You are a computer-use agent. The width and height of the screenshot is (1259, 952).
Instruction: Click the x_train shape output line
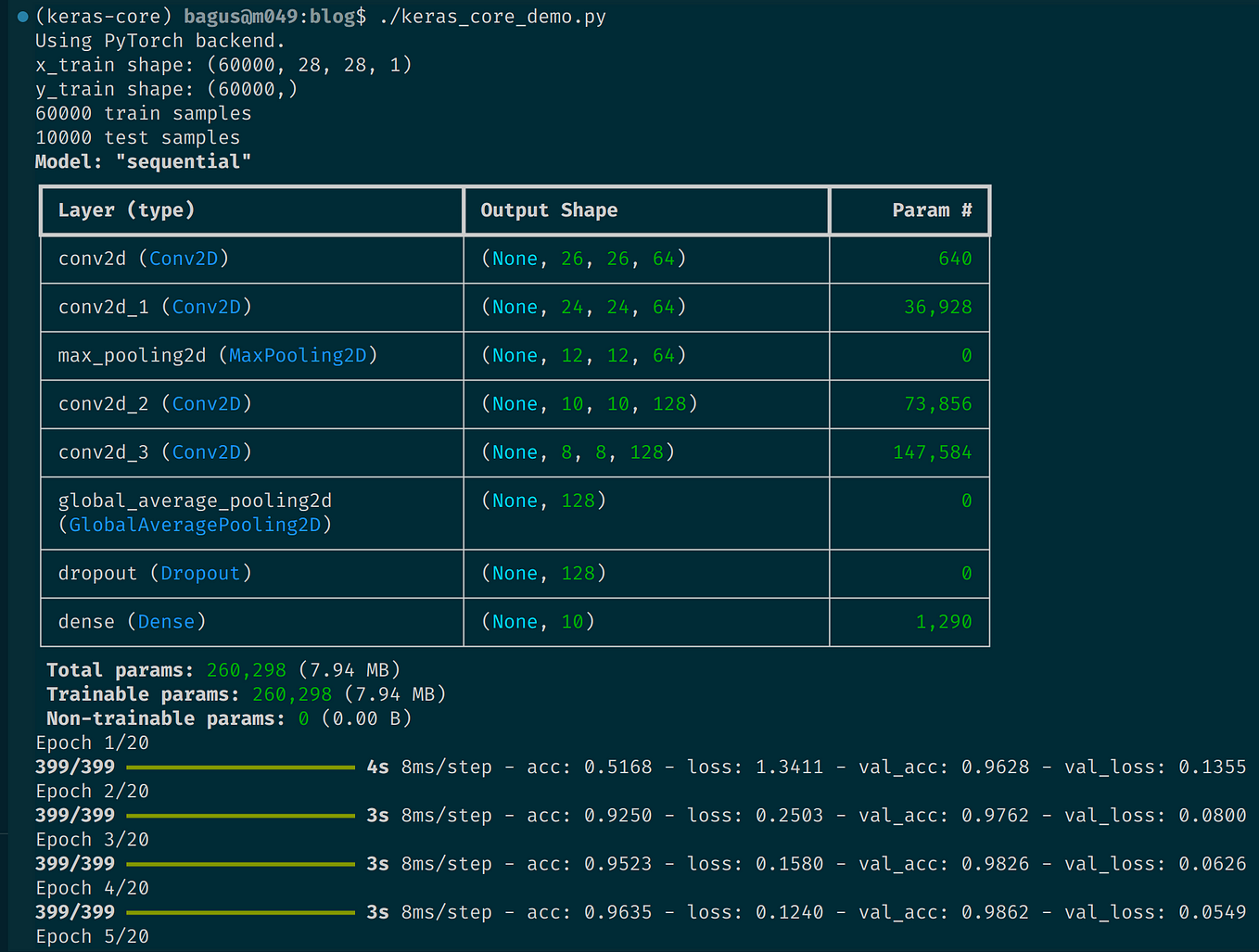pyautogui.click(x=223, y=65)
